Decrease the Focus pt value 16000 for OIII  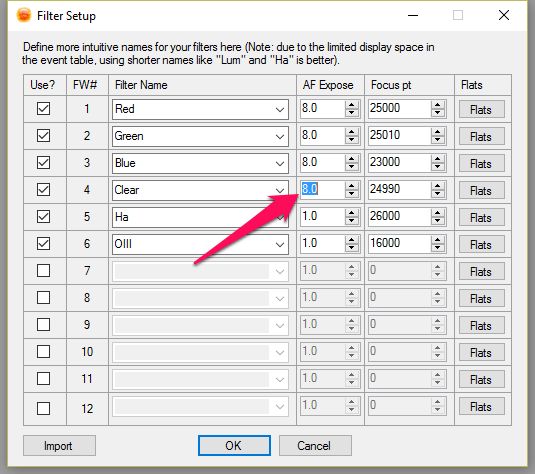coord(437,247)
